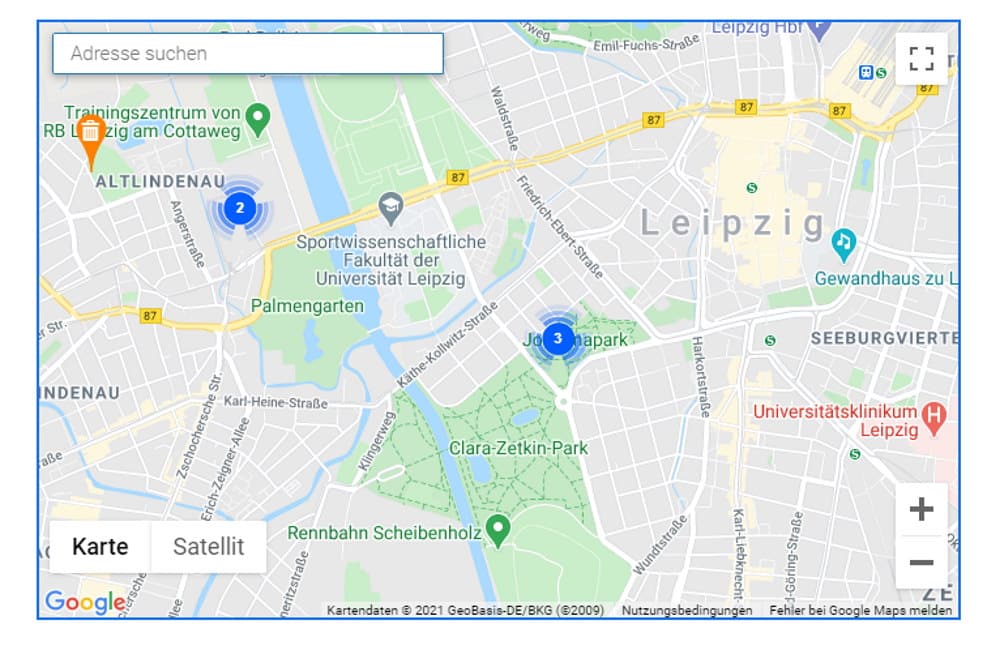
Task: Open the cluster marker showing 3
Action: (x=558, y=338)
